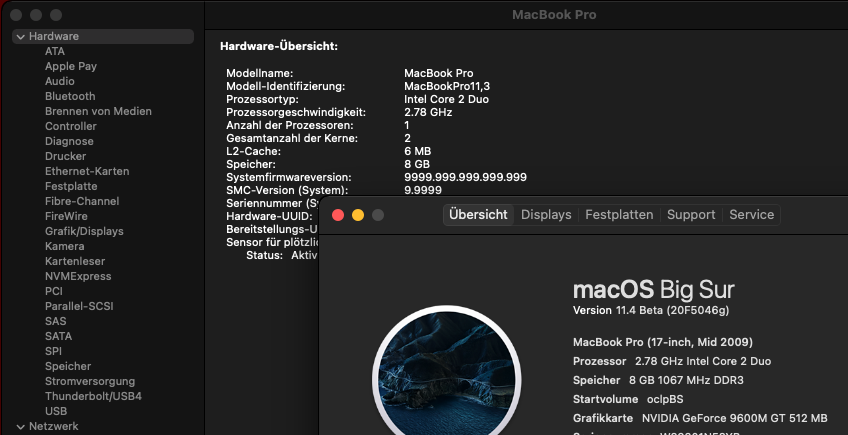Image resolution: width=848 pixels, height=435 pixels.
Task: Open the Festplatten tab
Action: pos(619,215)
